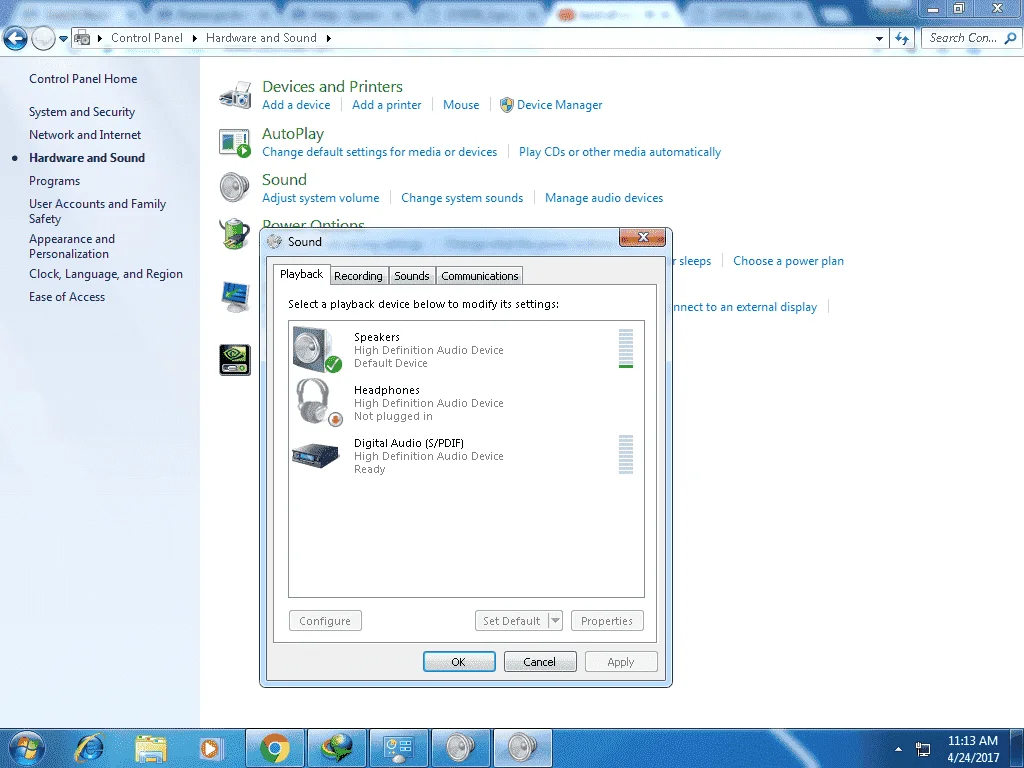
Task: Open Choose a power plan link
Action: [x=788, y=261]
